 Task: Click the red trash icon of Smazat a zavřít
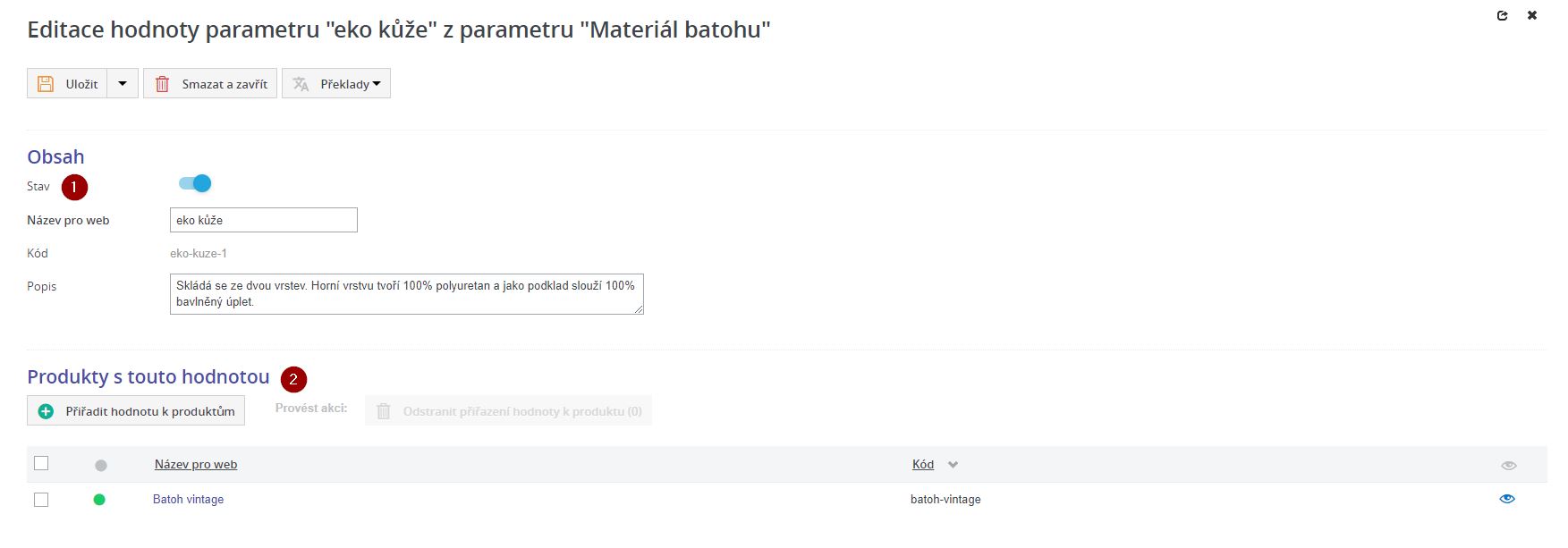(162, 84)
